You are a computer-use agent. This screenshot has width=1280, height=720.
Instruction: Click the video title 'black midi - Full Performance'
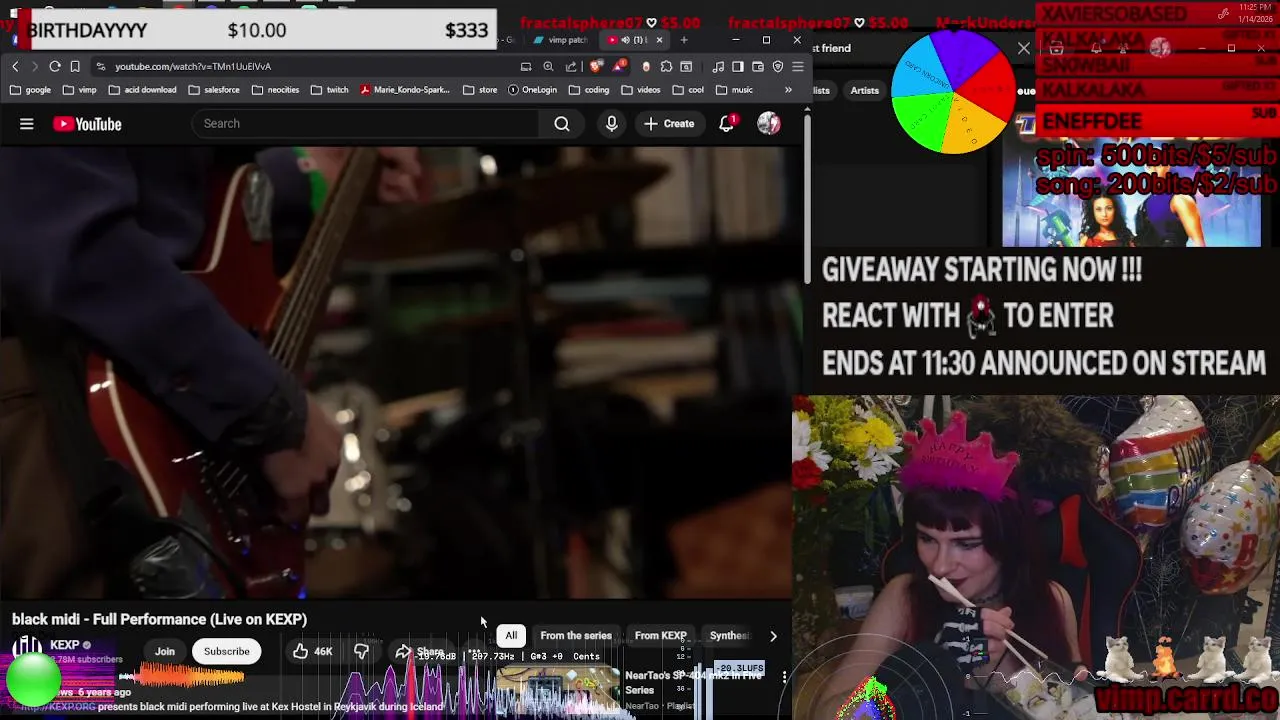click(159, 620)
